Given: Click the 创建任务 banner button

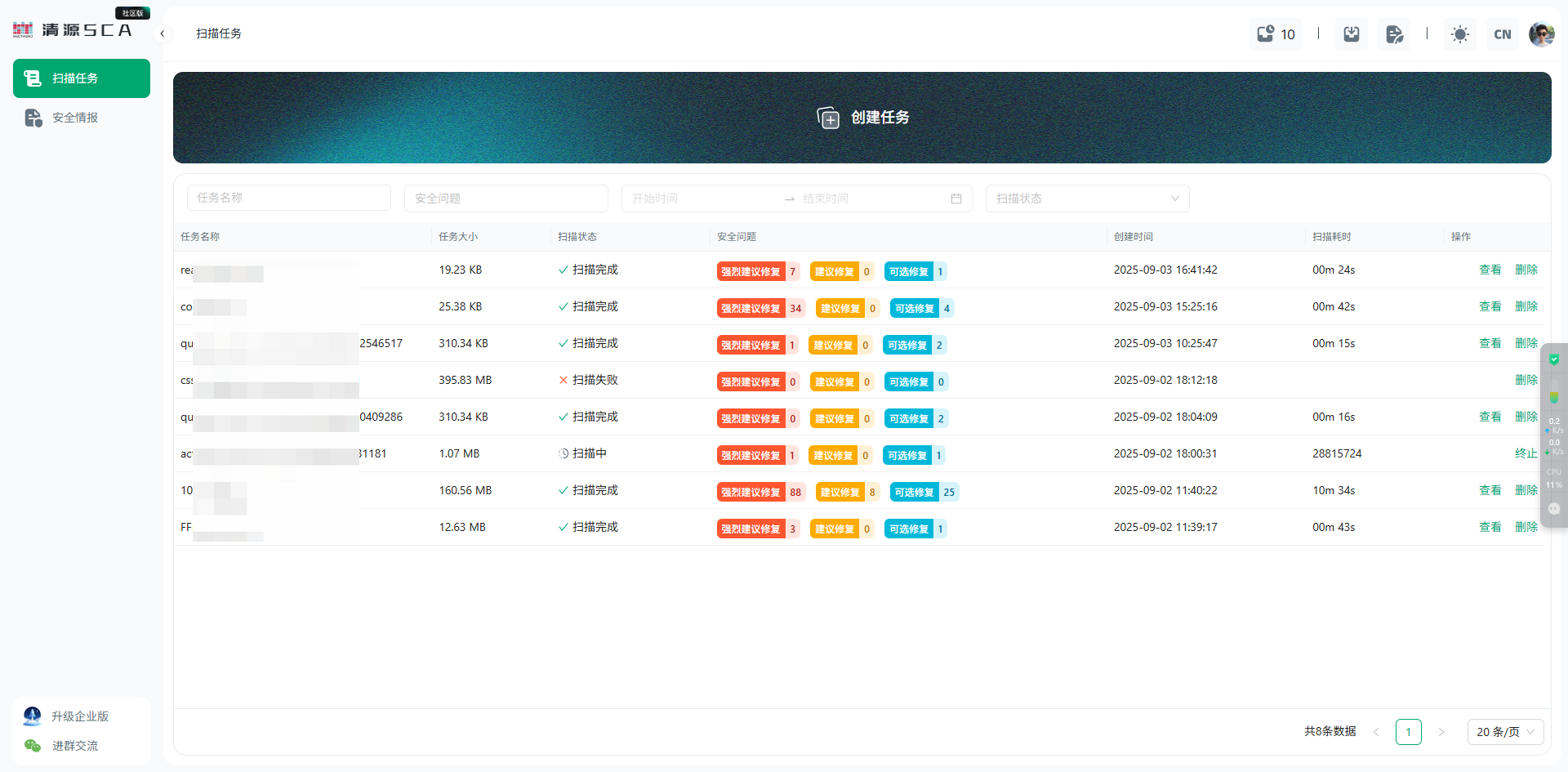Looking at the screenshot, I should (862, 118).
